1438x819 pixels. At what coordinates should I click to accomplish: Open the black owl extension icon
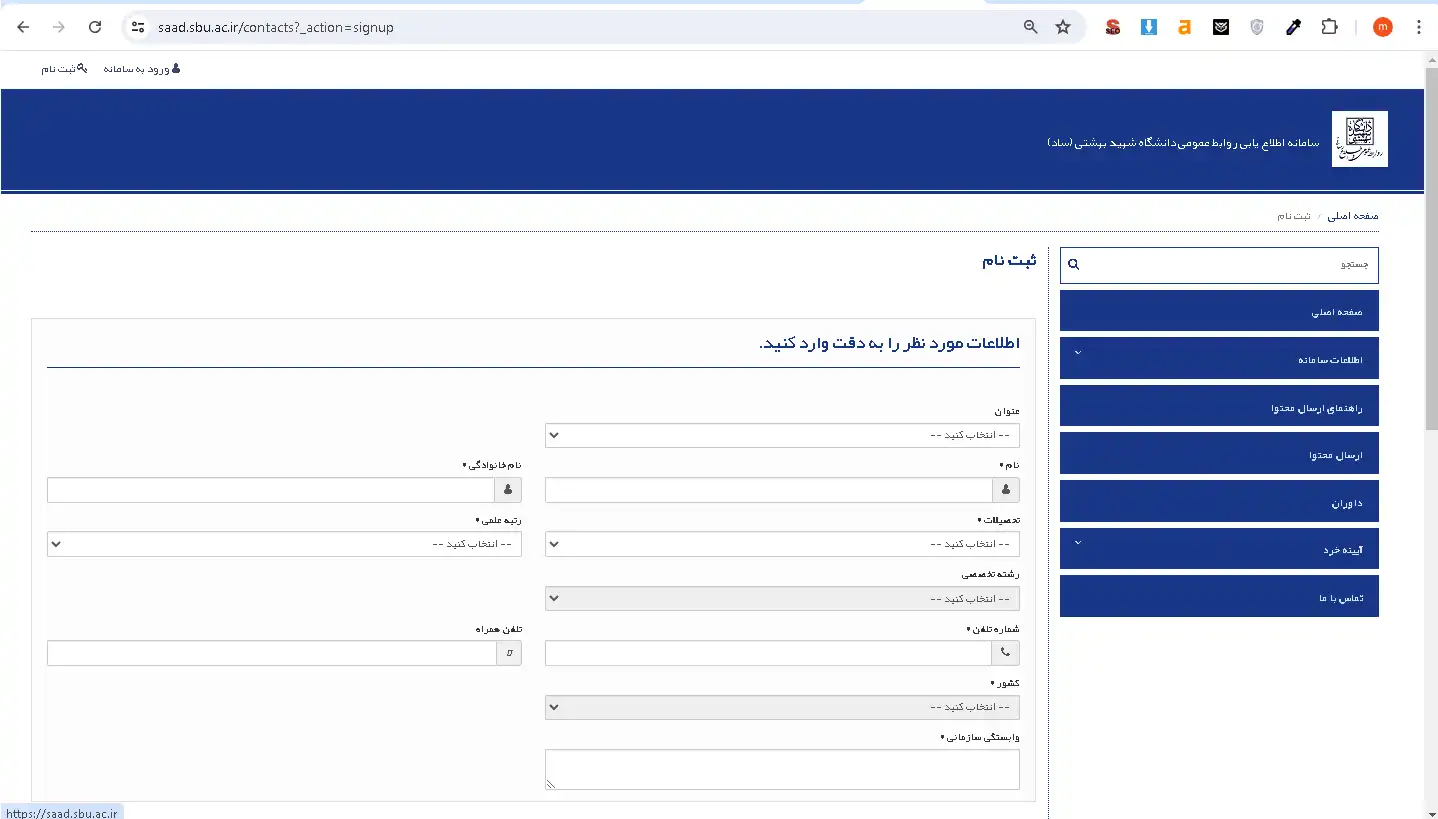[1221, 27]
